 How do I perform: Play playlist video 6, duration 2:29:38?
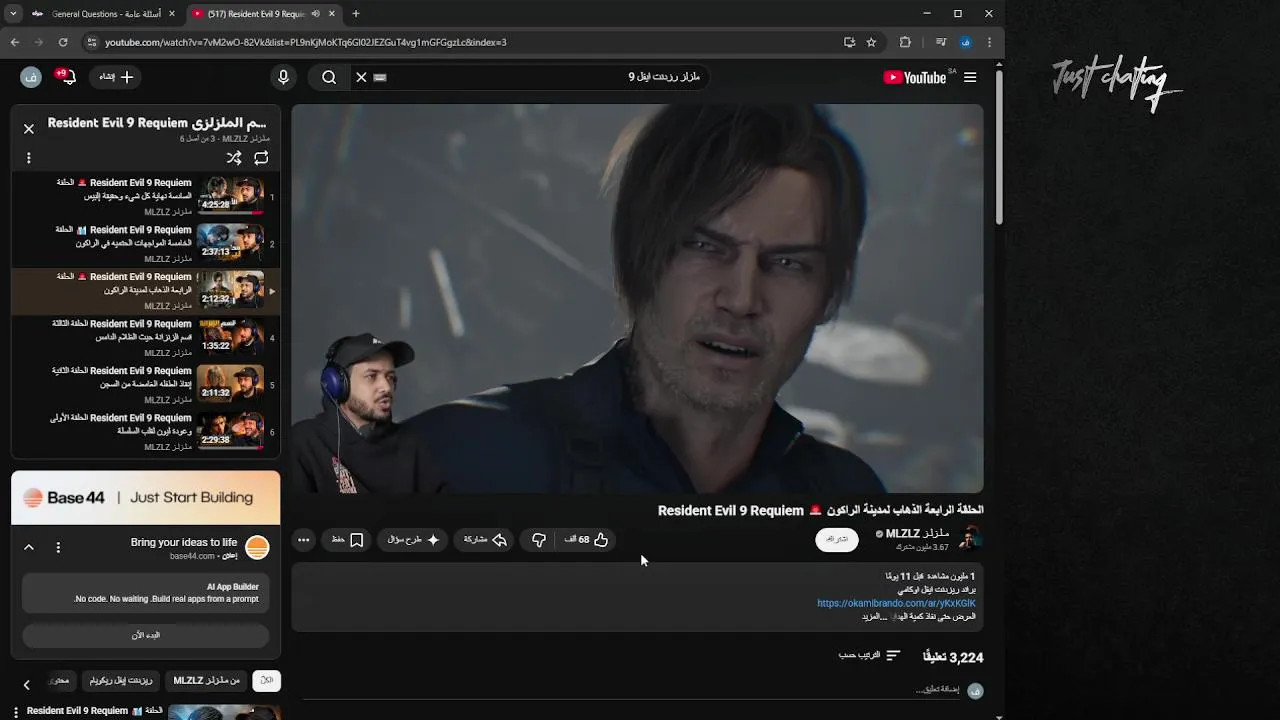[146, 432]
